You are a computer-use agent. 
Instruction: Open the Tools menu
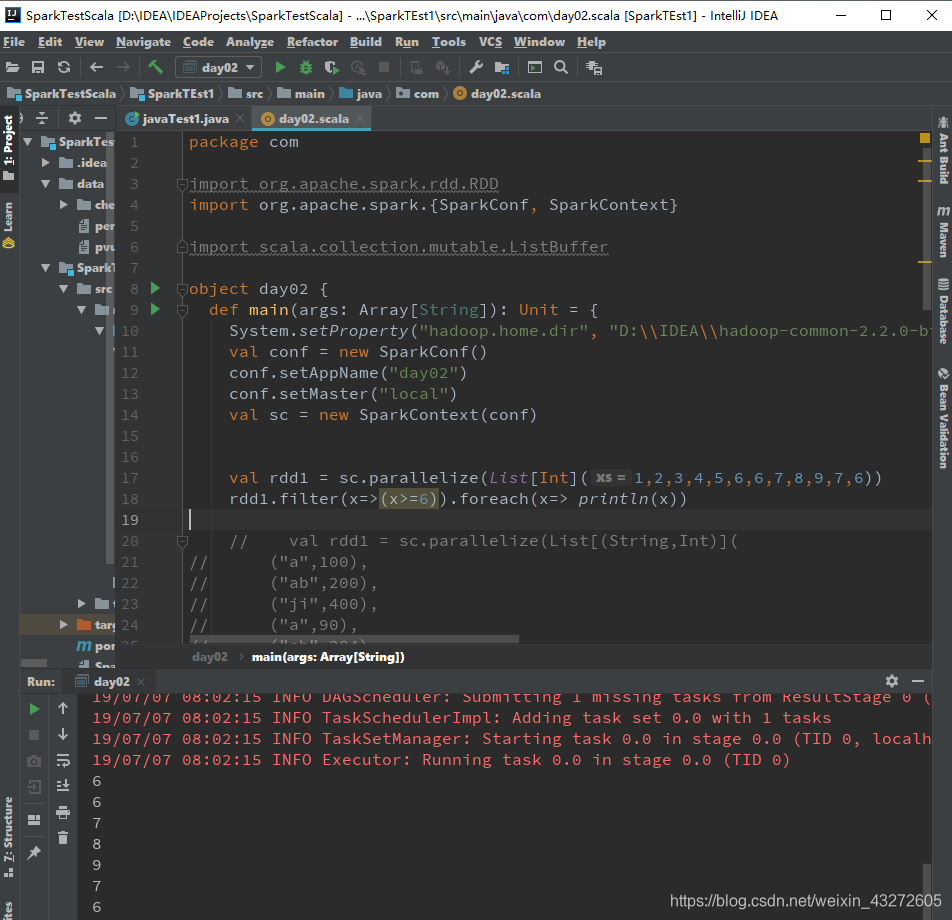pyautogui.click(x=449, y=42)
